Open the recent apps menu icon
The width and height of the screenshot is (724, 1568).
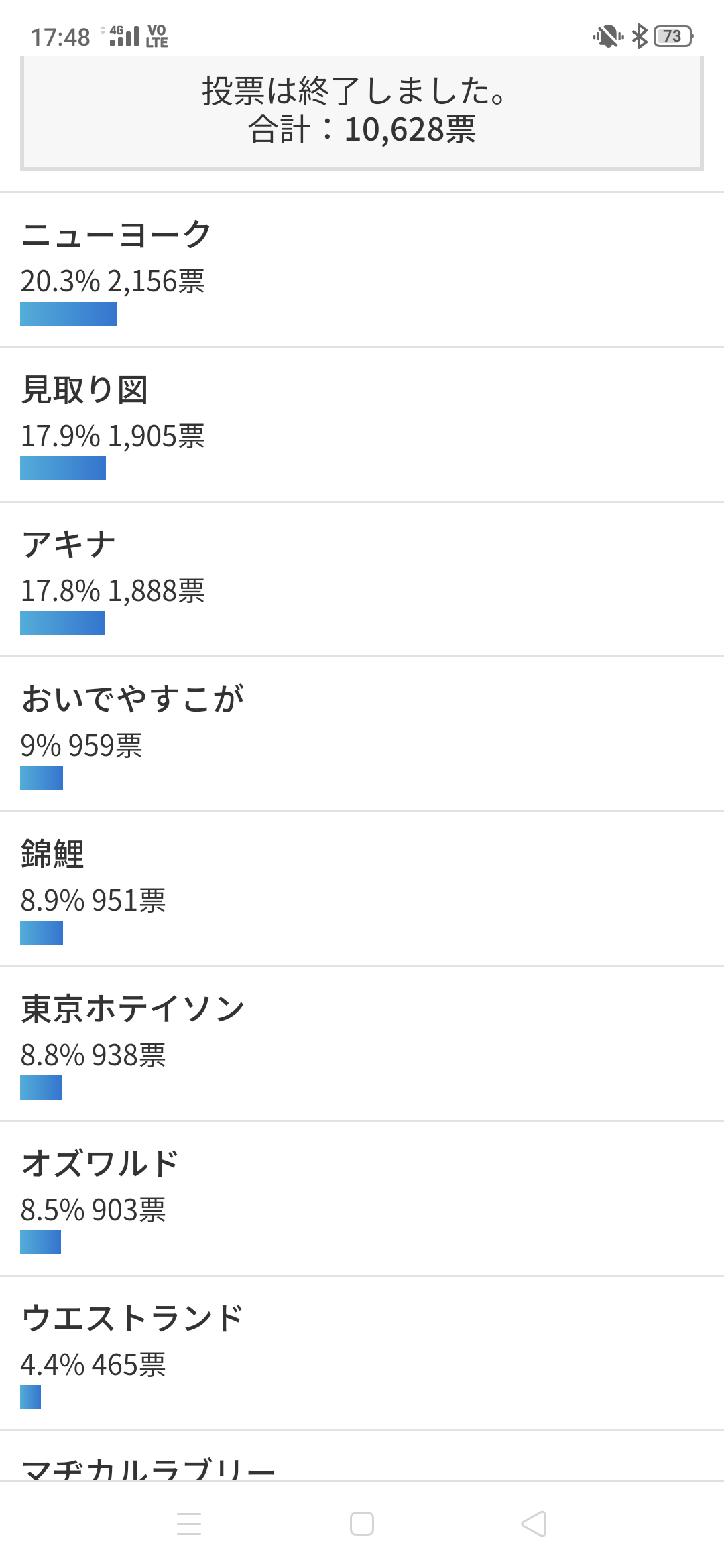(x=189, y=1523)
